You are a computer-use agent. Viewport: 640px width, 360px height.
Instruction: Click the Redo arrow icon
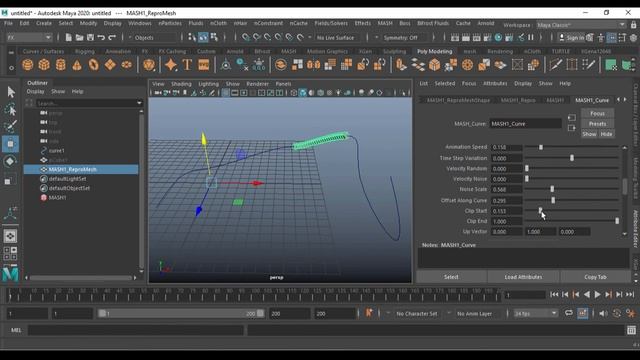click(112, 38)
